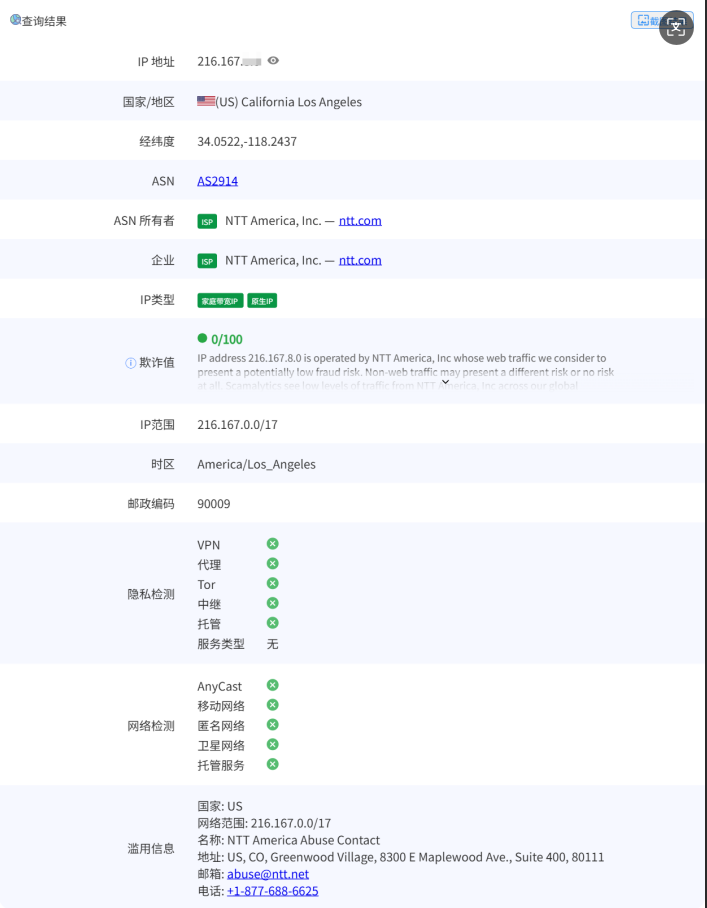The height and width of the screenshot is (908, 707).
Task: Reveal the hidden IP address with the eye icon
Action: pos(273,61)
